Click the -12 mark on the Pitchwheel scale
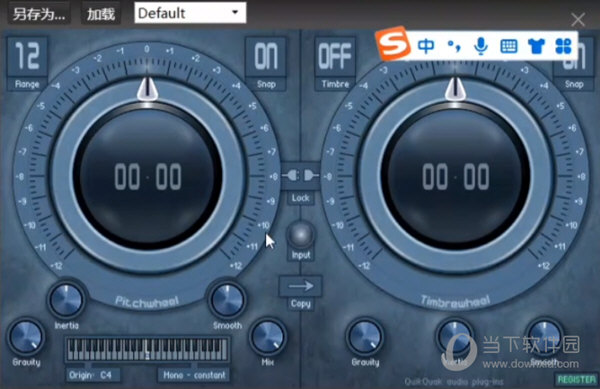 (x=57, y=265)
